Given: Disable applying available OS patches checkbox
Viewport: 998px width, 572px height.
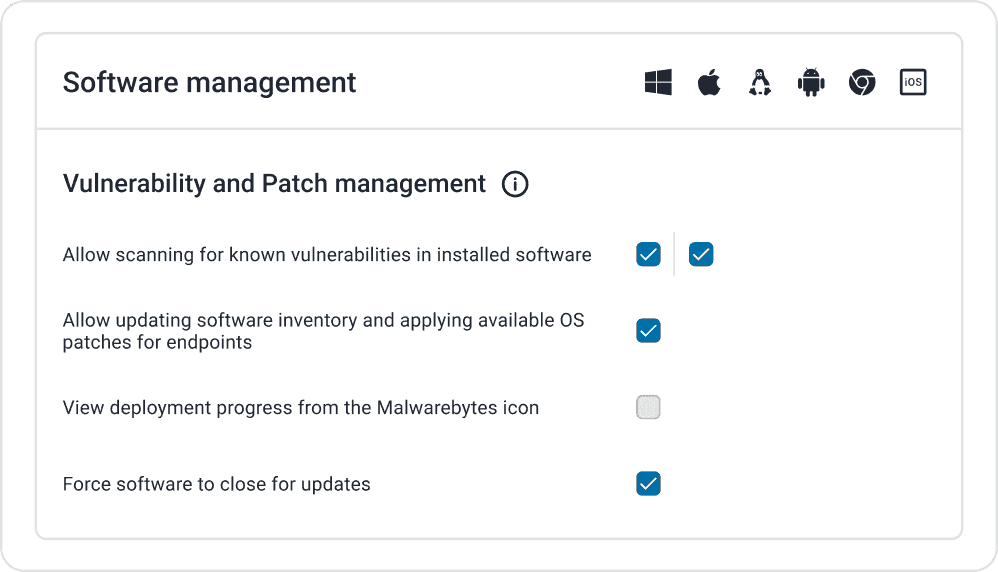Looking at the screenshot, I should coord(648,331).
